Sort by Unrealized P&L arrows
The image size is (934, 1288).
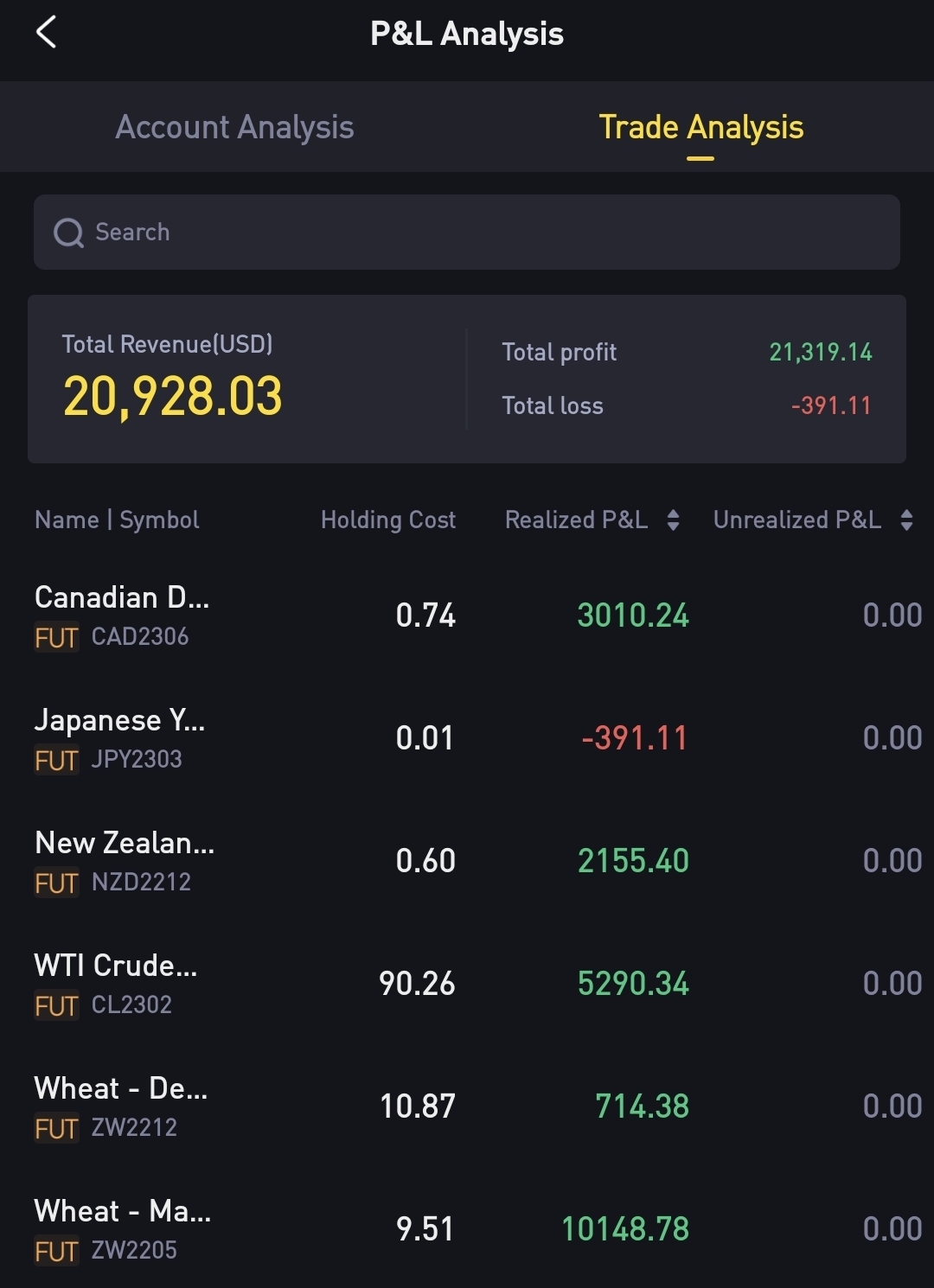click(906, 520)
